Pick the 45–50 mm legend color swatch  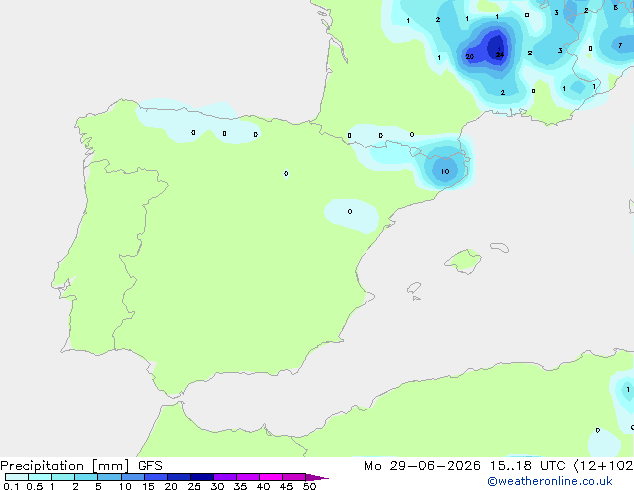294,477
